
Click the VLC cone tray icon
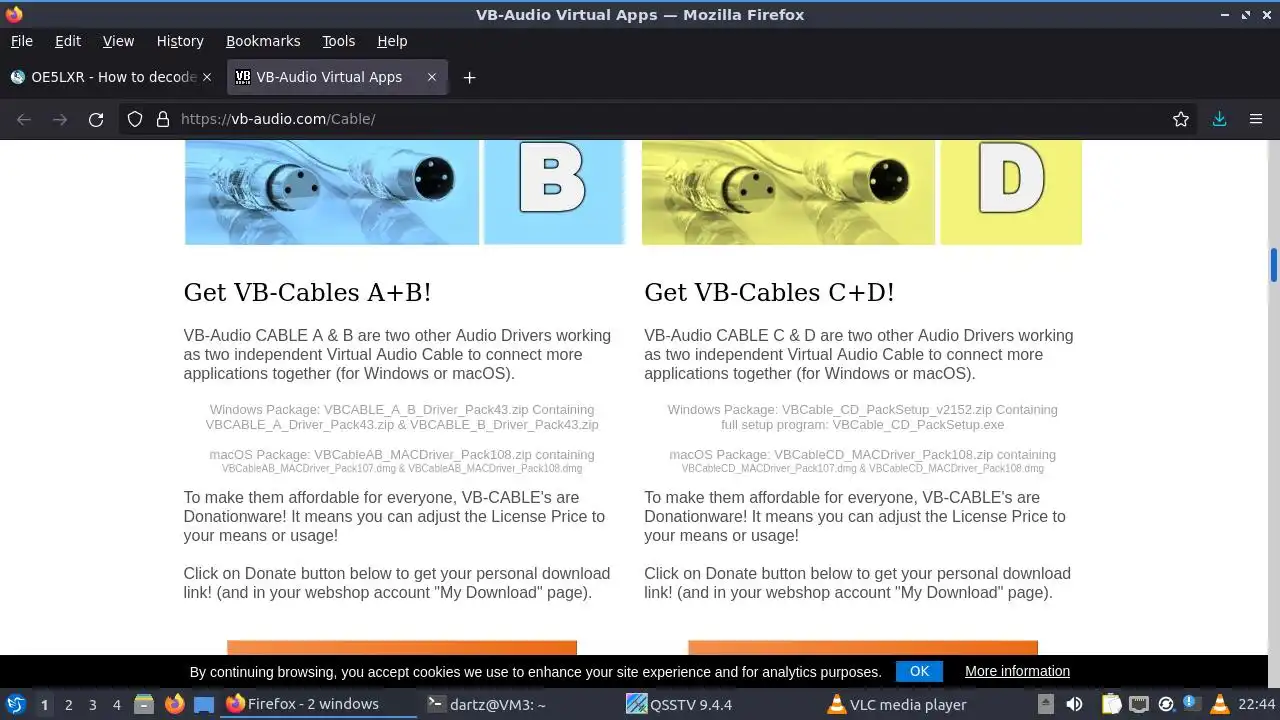[x=1219, y=704]
